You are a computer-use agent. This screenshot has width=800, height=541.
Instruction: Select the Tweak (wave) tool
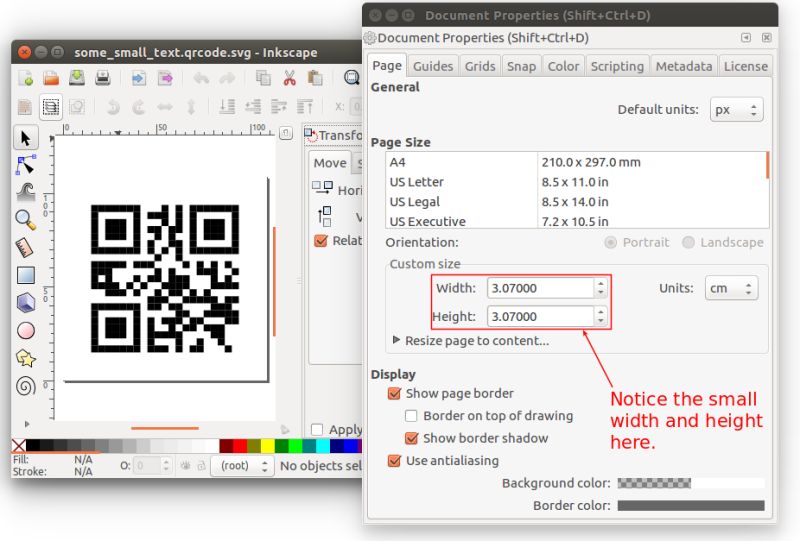(26, 192)
